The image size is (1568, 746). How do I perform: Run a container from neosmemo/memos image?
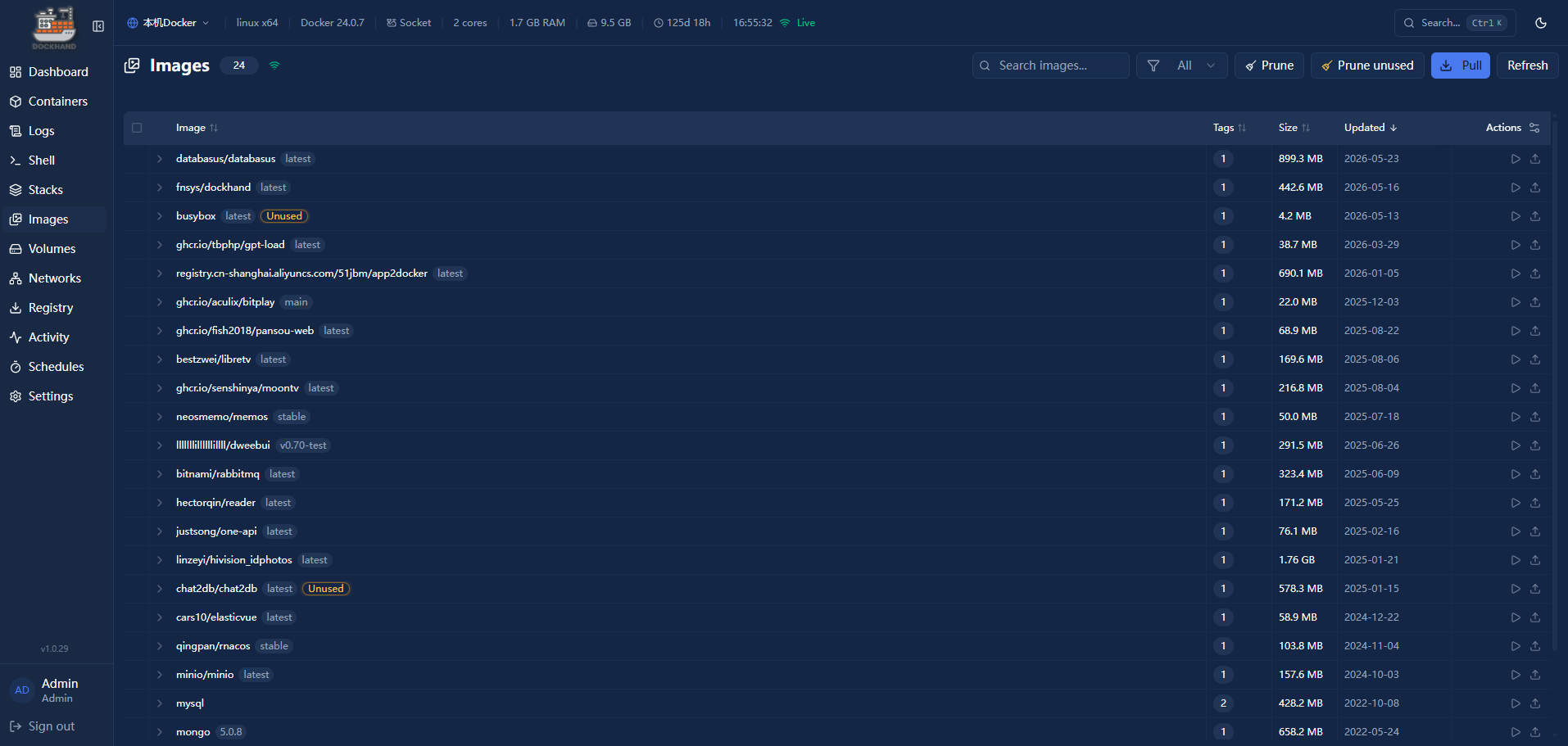coord(1516,417)
